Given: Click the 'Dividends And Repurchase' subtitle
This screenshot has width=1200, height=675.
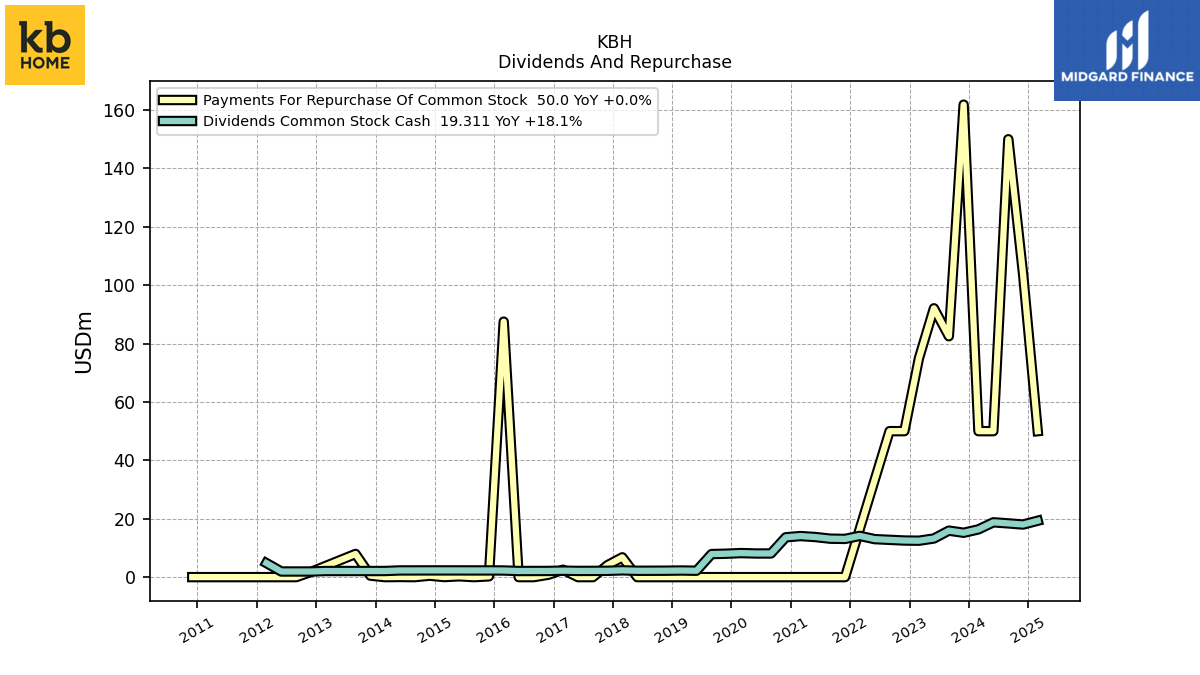Looking at the screenshot, I should click(615, 62).
